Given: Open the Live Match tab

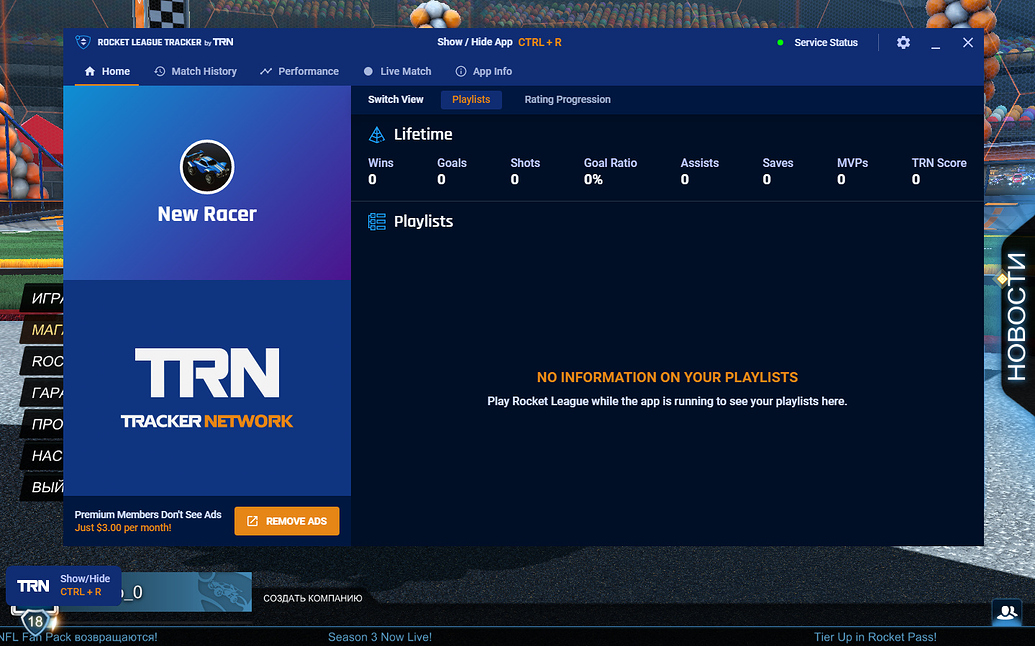Looking at the screenshot, I should (x=397, y=71).
